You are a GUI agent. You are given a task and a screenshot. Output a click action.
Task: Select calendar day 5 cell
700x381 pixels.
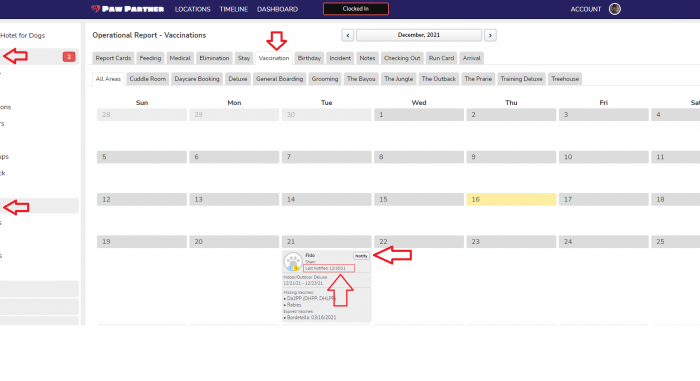pos(142,157)
